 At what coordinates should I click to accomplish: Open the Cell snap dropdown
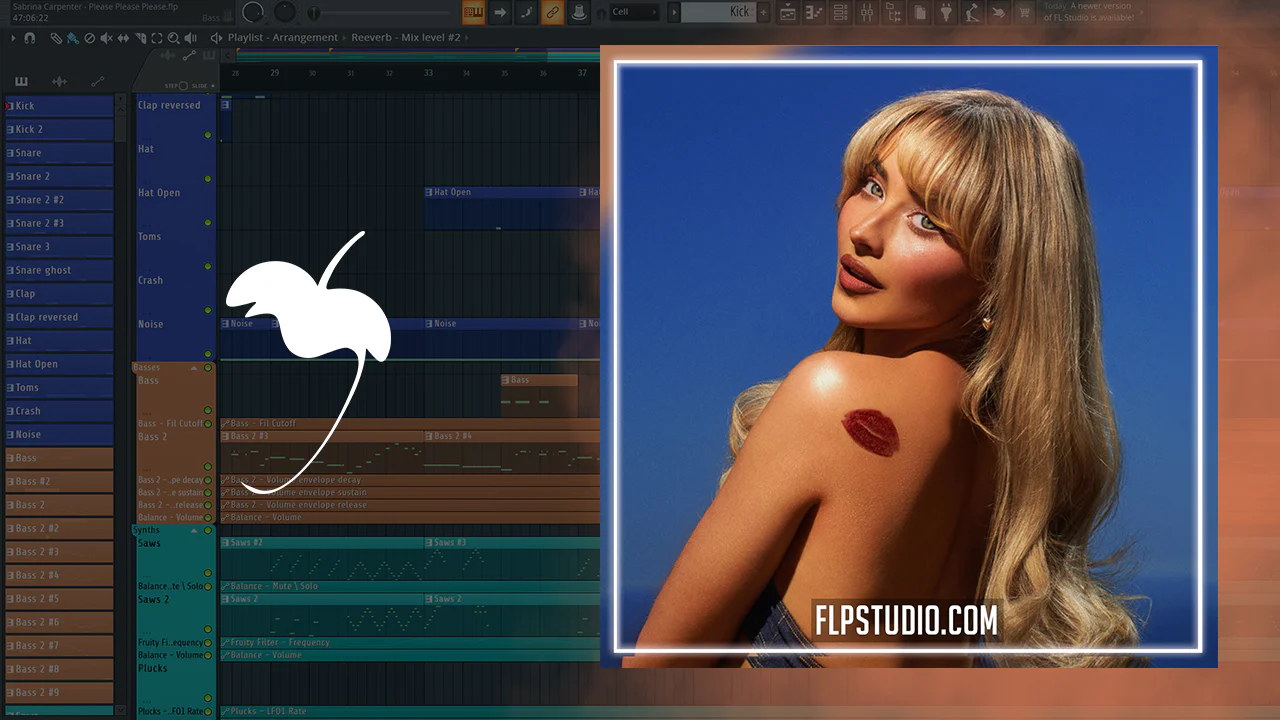[634, 12]
